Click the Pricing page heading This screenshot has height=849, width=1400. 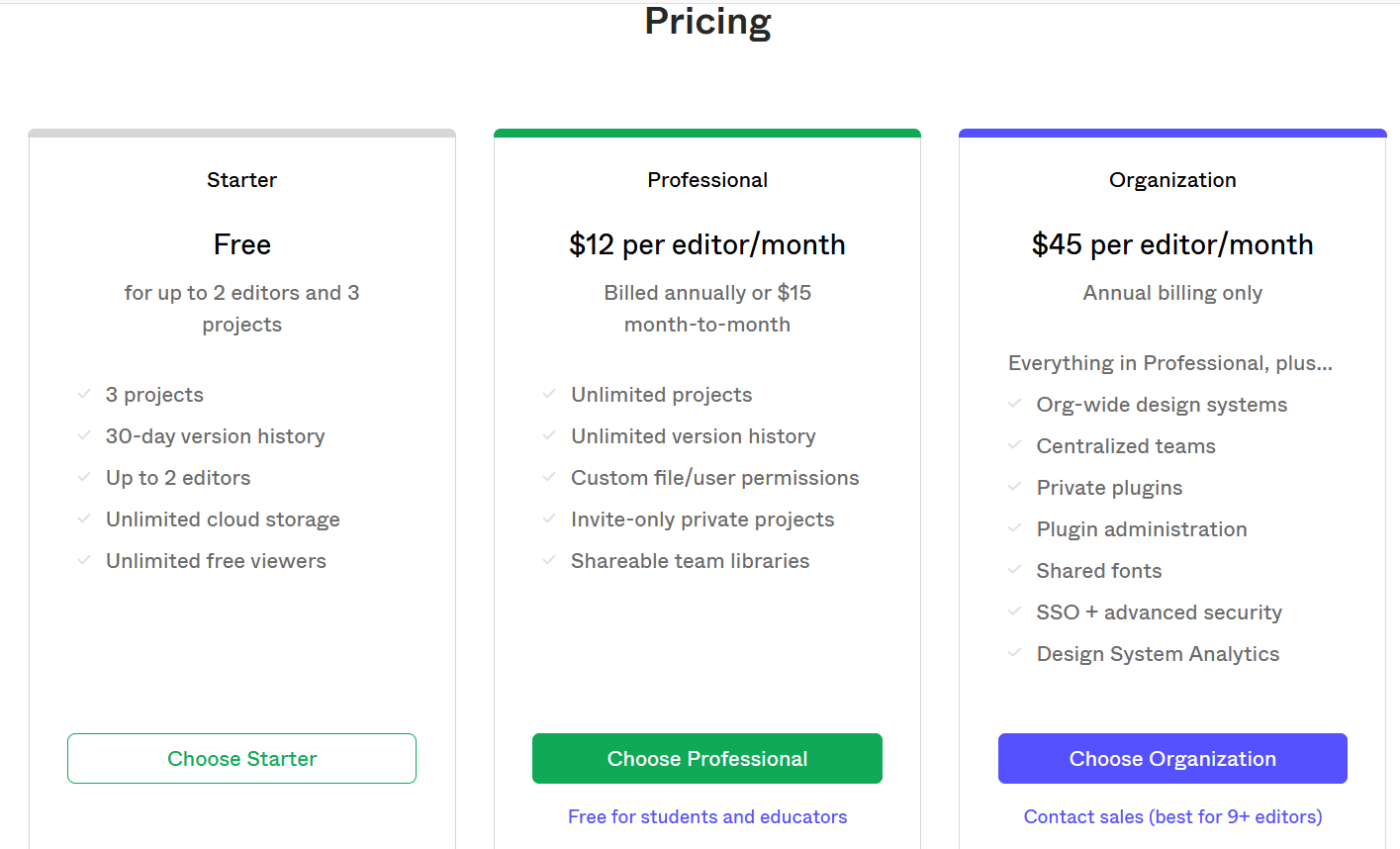coord(707,21)
